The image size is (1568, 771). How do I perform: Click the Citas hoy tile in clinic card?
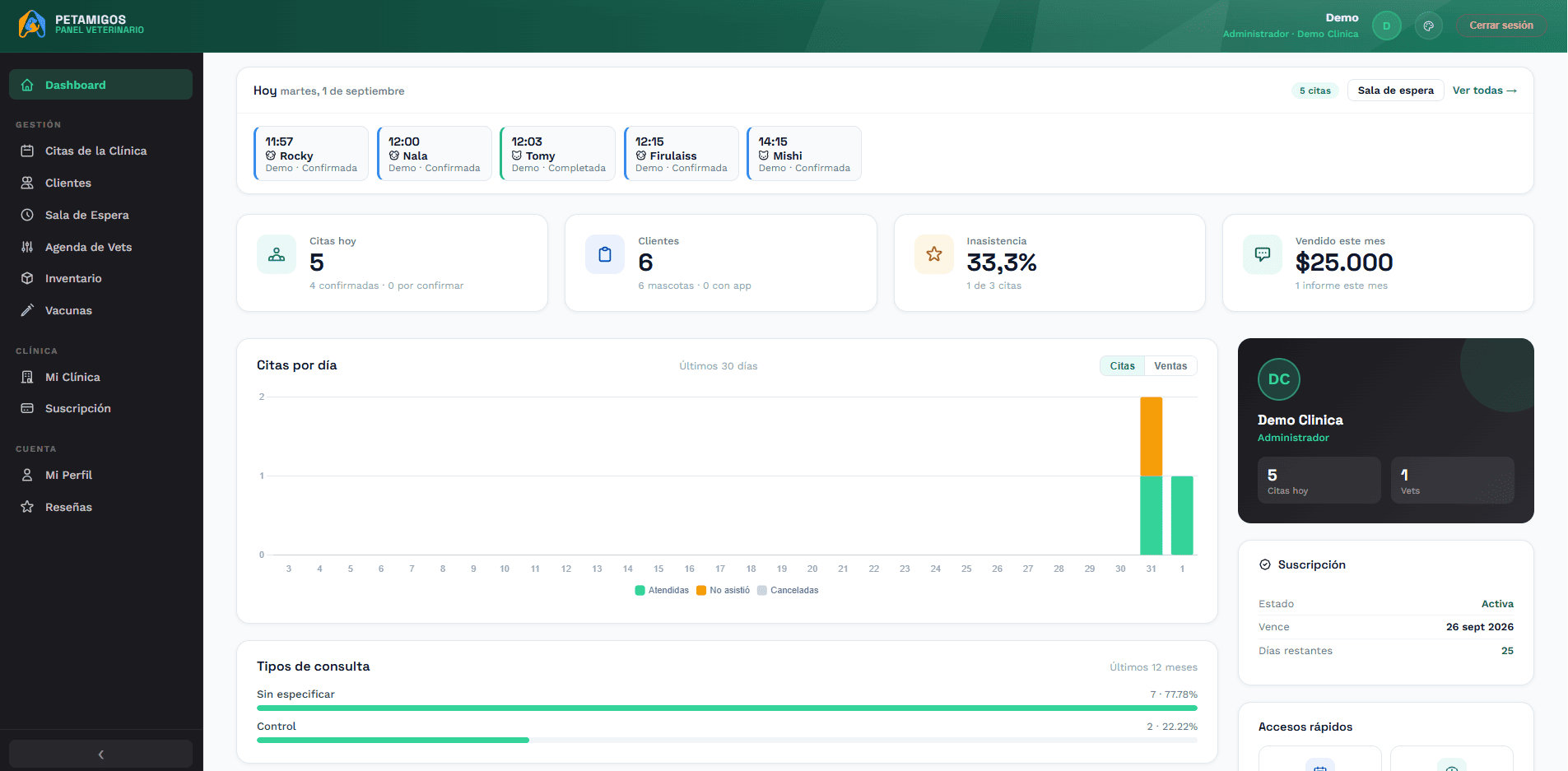point(1319,481)
